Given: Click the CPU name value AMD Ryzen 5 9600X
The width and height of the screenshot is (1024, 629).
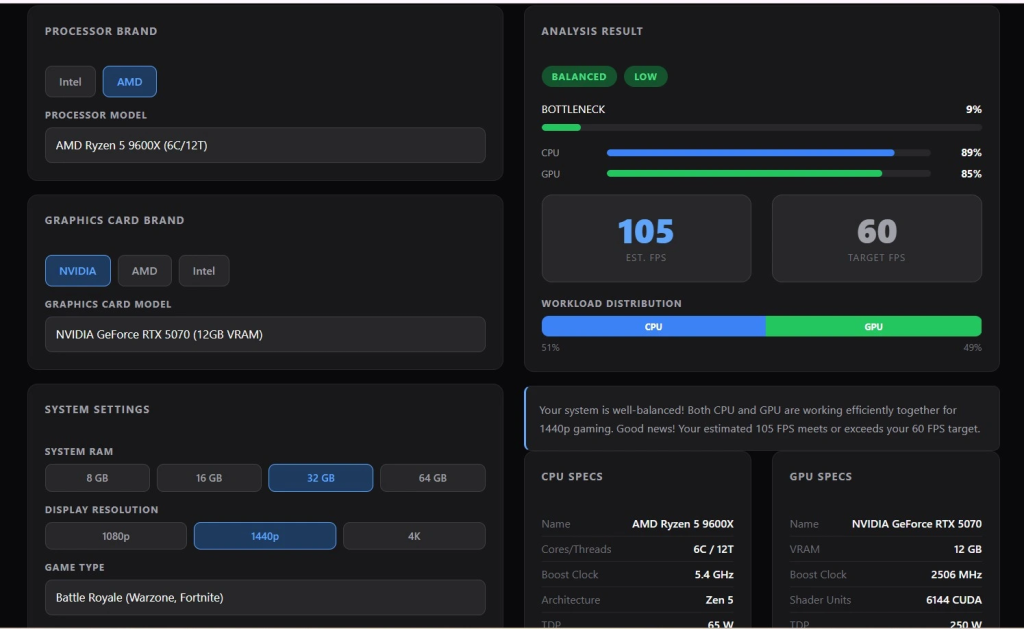Looking at the screenshot, I should pos(682,524).
